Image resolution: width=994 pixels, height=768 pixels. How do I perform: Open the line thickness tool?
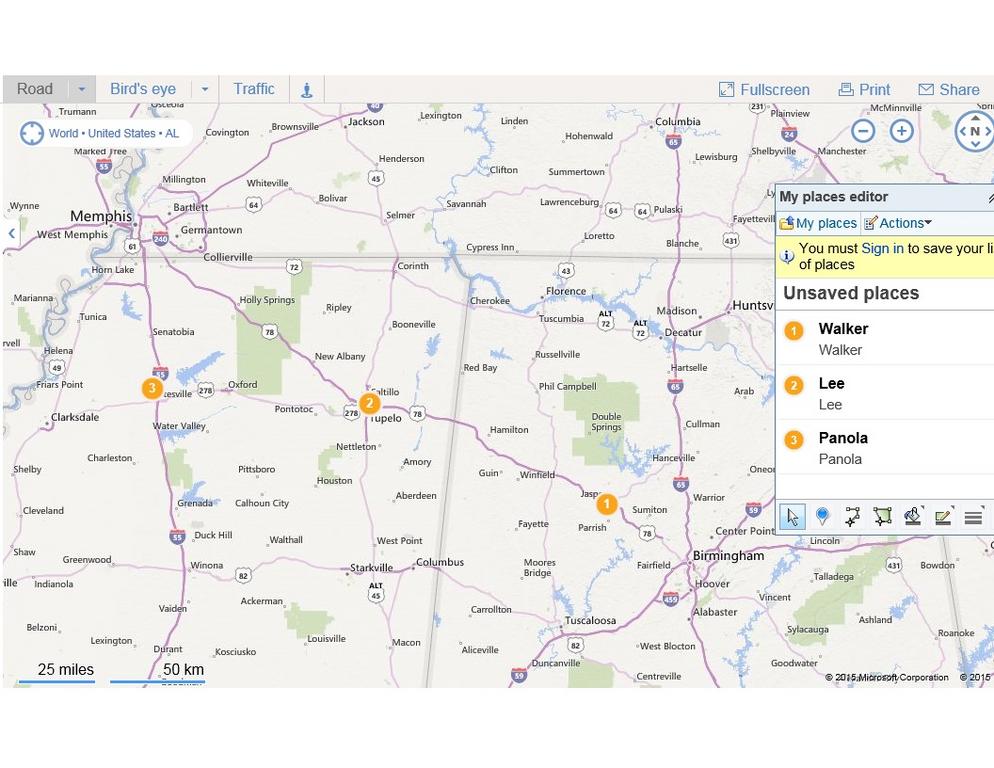pos(972,517)
